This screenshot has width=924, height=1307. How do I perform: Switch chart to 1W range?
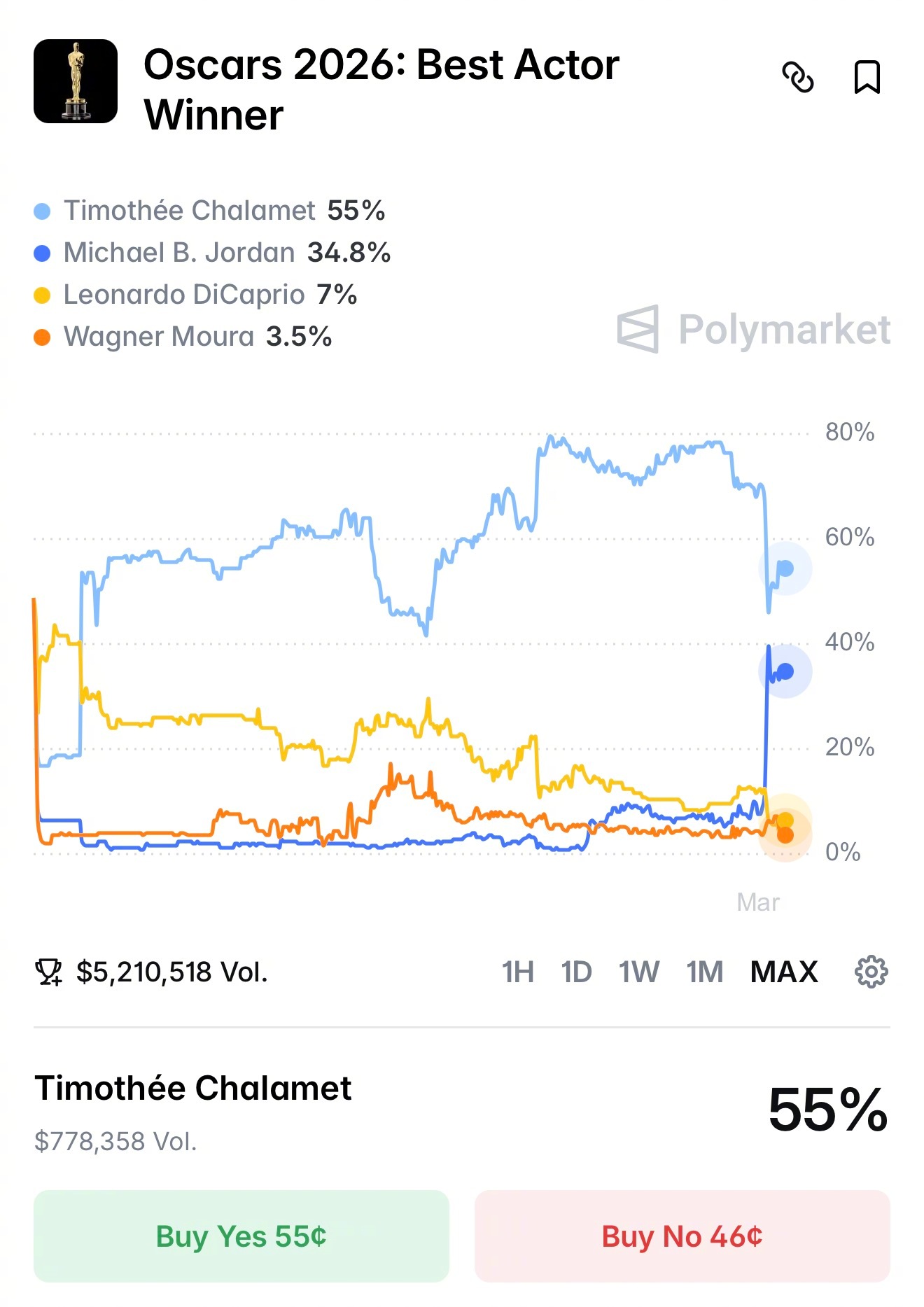[638, 972]
